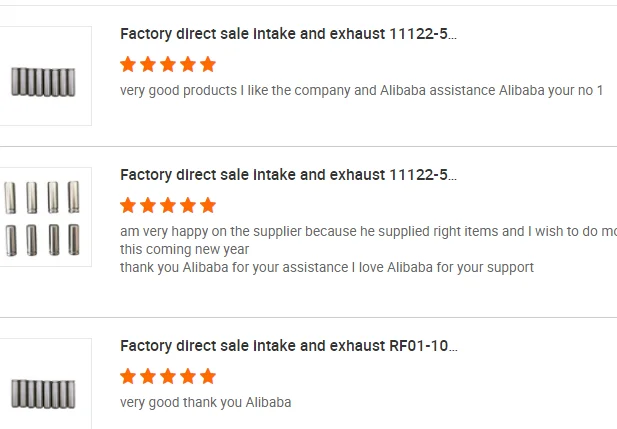Click the "thank you Alibaba for your assistance" line

tap(326, 267)
